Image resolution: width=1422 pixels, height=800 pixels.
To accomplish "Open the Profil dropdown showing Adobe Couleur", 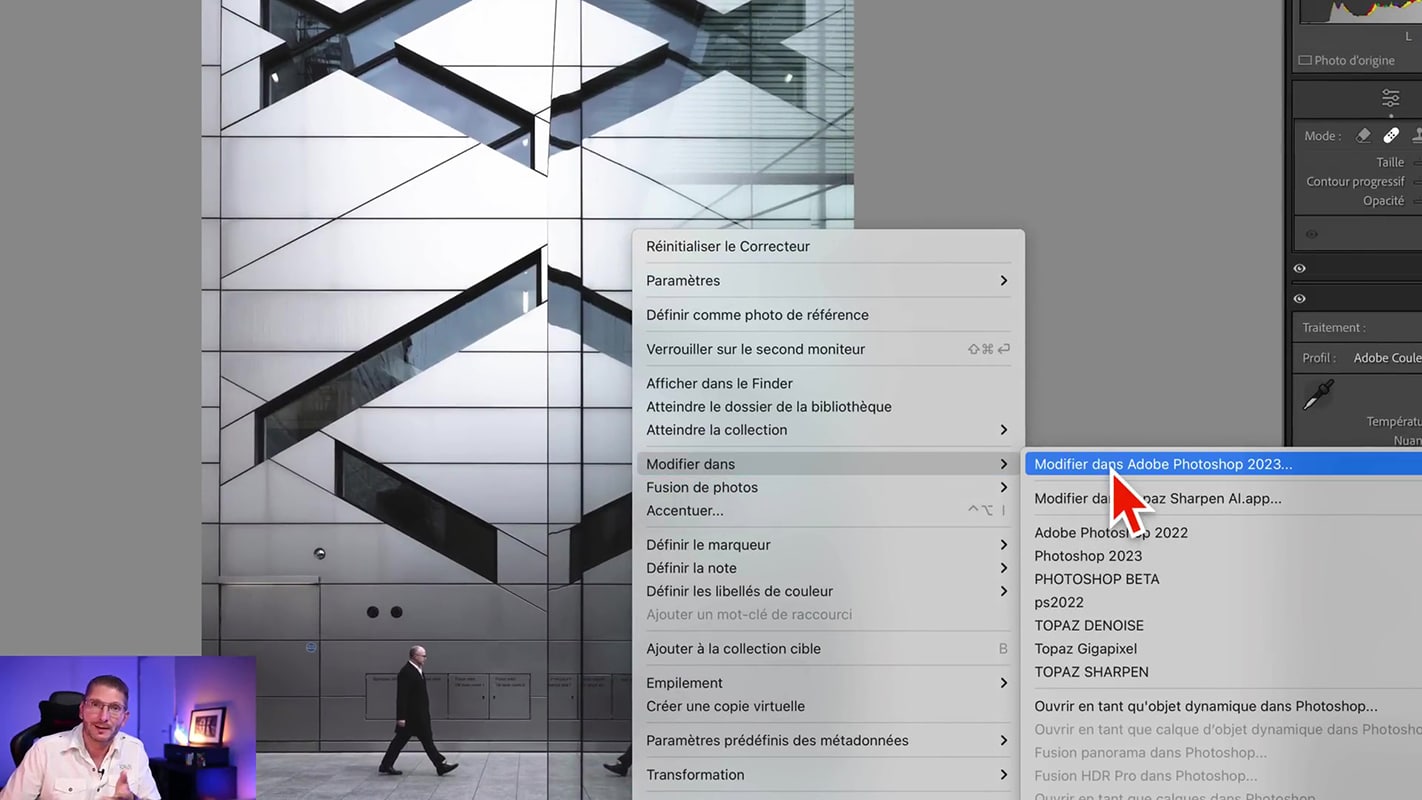I will [x=1387, y=358].
